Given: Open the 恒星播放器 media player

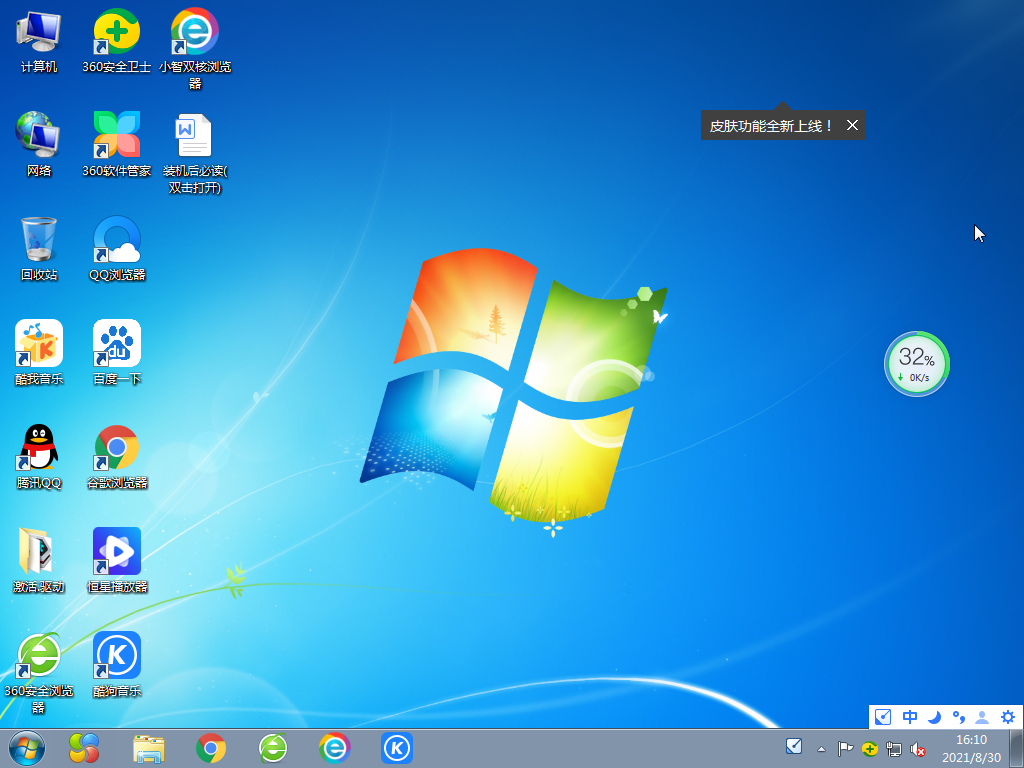Looking at the screenshot, I should tap(115, 551).
